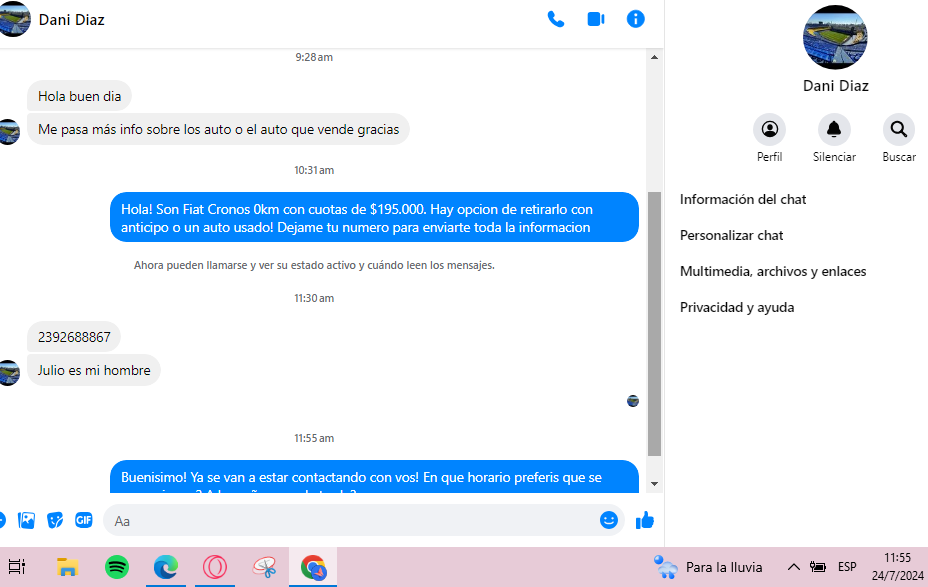The width and height of the screenshot is (928, 587).
Task: Click 'Ahora pueden llamarse' system notice
Action: 314,265
